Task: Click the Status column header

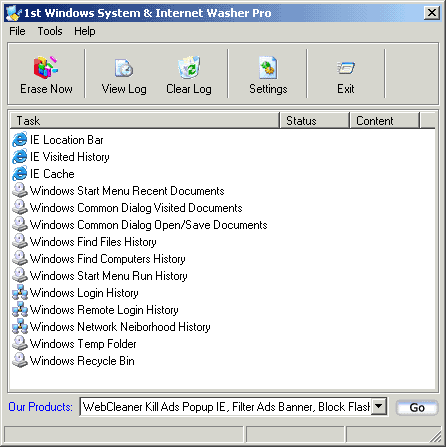Action: click(314, 120)
